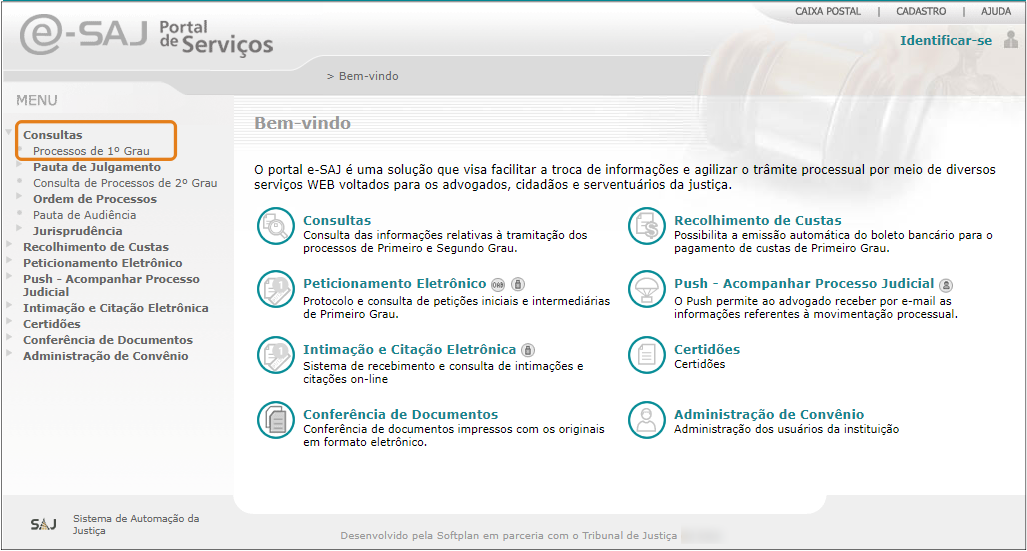
Task: Click the Intimação e Citação circle icon
Action: coord(276,354)
